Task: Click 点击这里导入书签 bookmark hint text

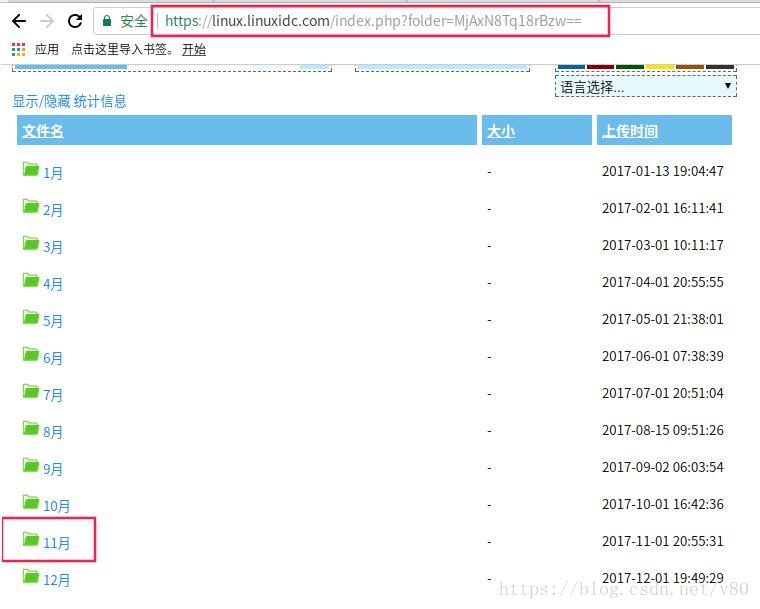Action: [x=123, y=49]
